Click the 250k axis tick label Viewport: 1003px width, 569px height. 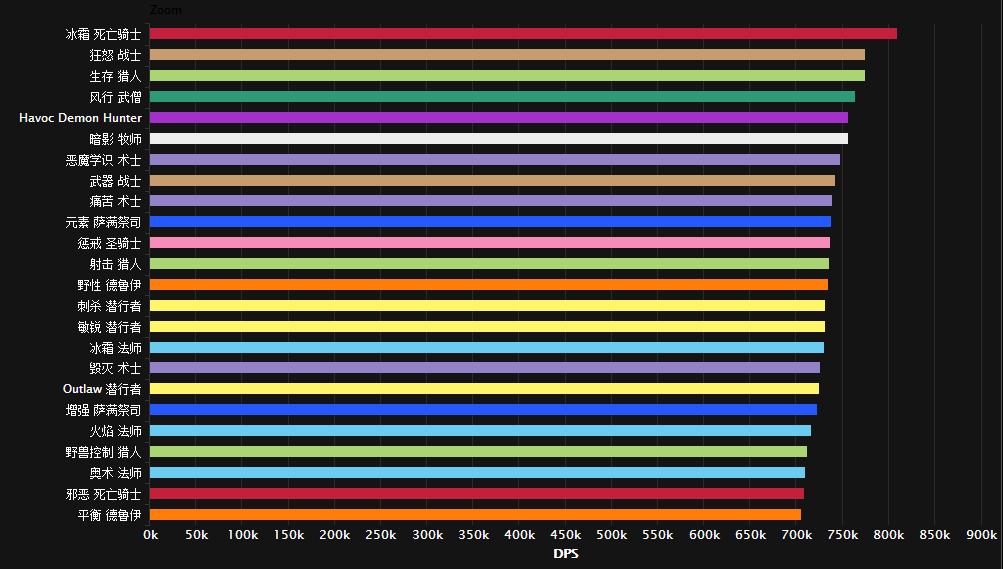[x=381, y=535]
